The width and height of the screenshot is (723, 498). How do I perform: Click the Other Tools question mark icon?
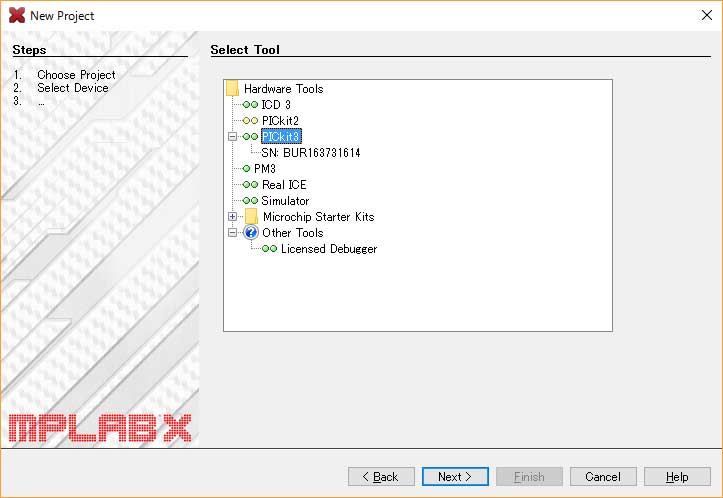(251, 232)
